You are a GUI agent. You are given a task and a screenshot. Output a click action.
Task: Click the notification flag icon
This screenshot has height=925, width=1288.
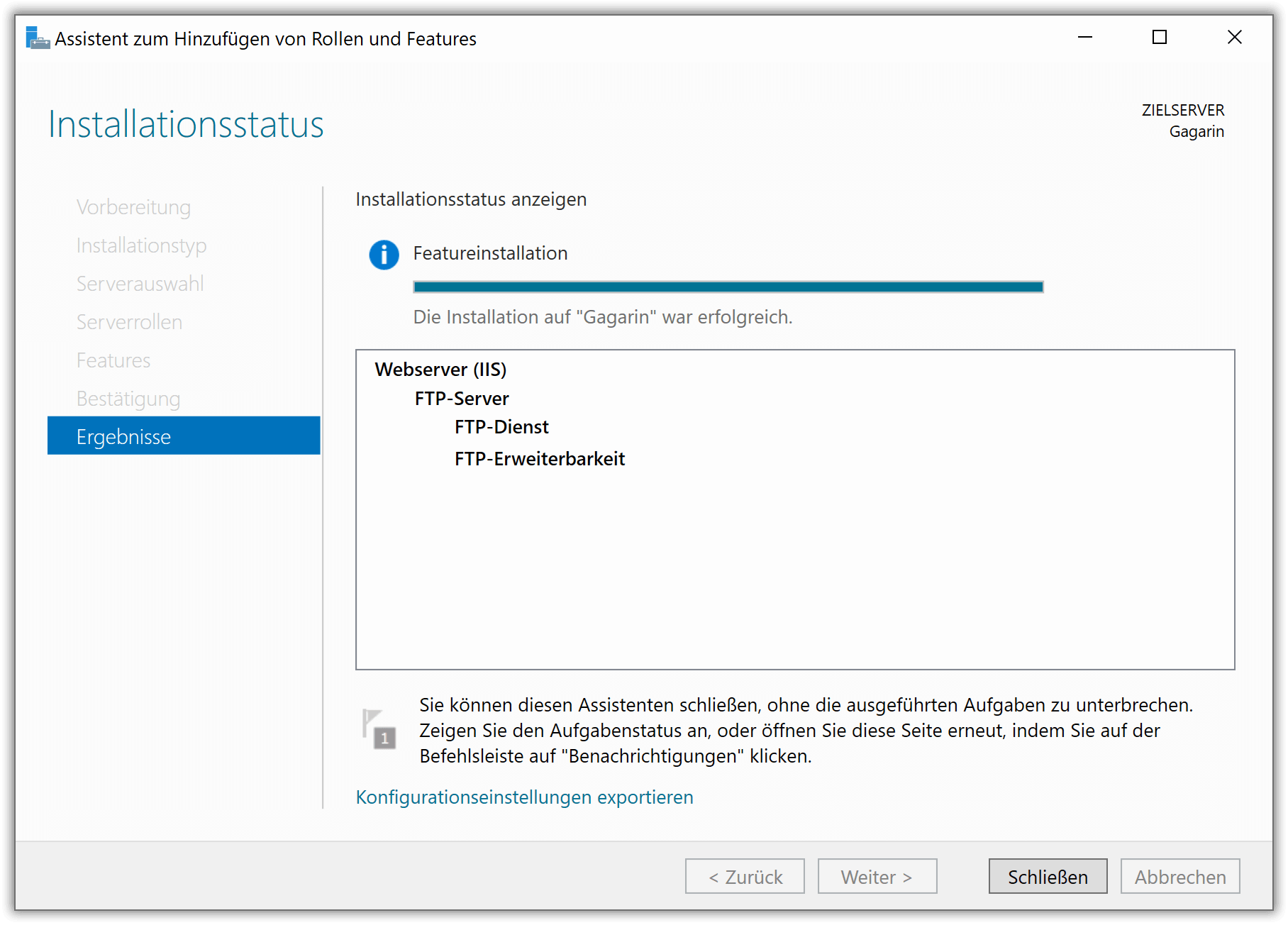(x=379, y=729)
